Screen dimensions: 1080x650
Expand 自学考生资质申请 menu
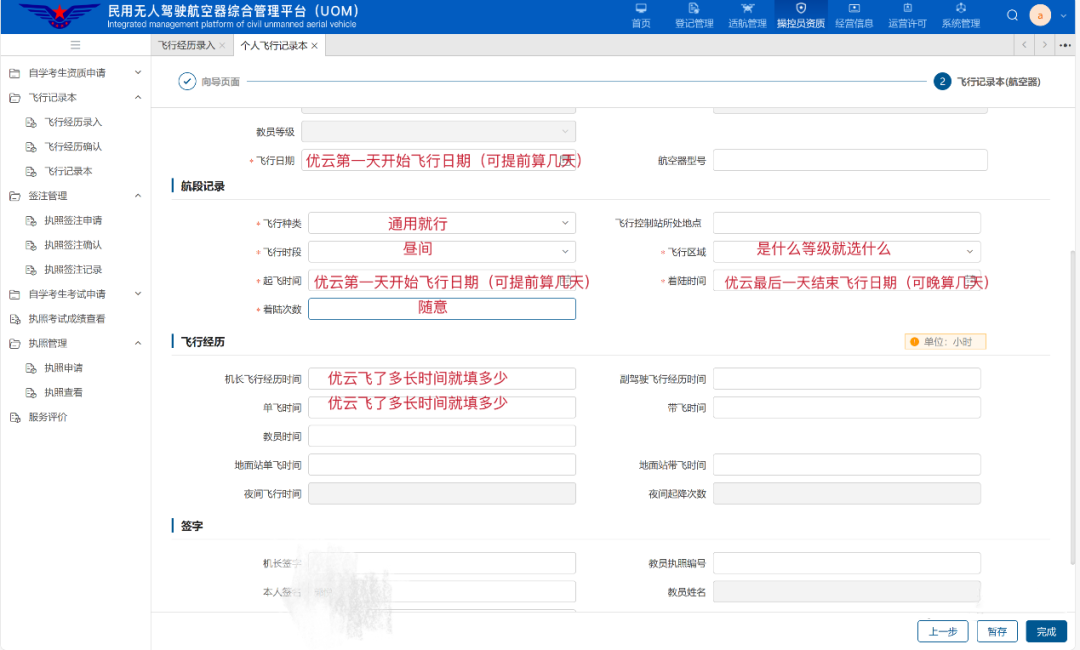[138, 72]
